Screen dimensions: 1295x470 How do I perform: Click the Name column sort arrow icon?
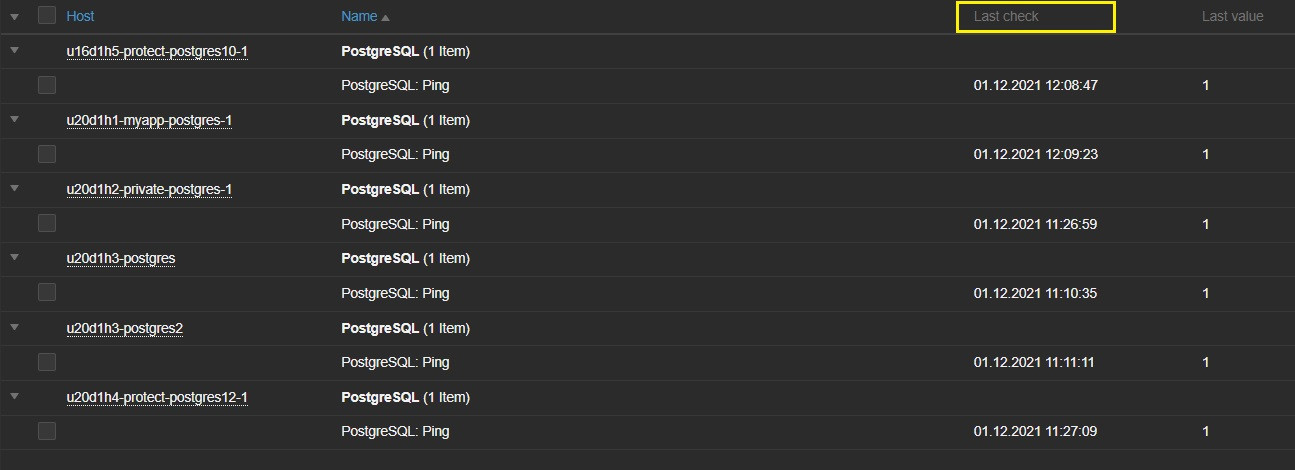coord(386,17)
